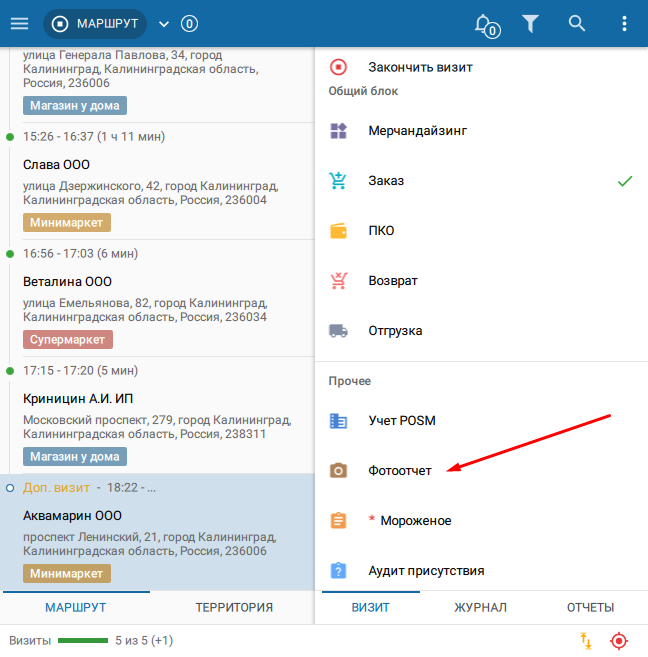This screenshot has width=648, height=657.
Task: Click the Супермаркет tag on Веталина ООО
Action: pyautogui.click(x=68, y=340)
